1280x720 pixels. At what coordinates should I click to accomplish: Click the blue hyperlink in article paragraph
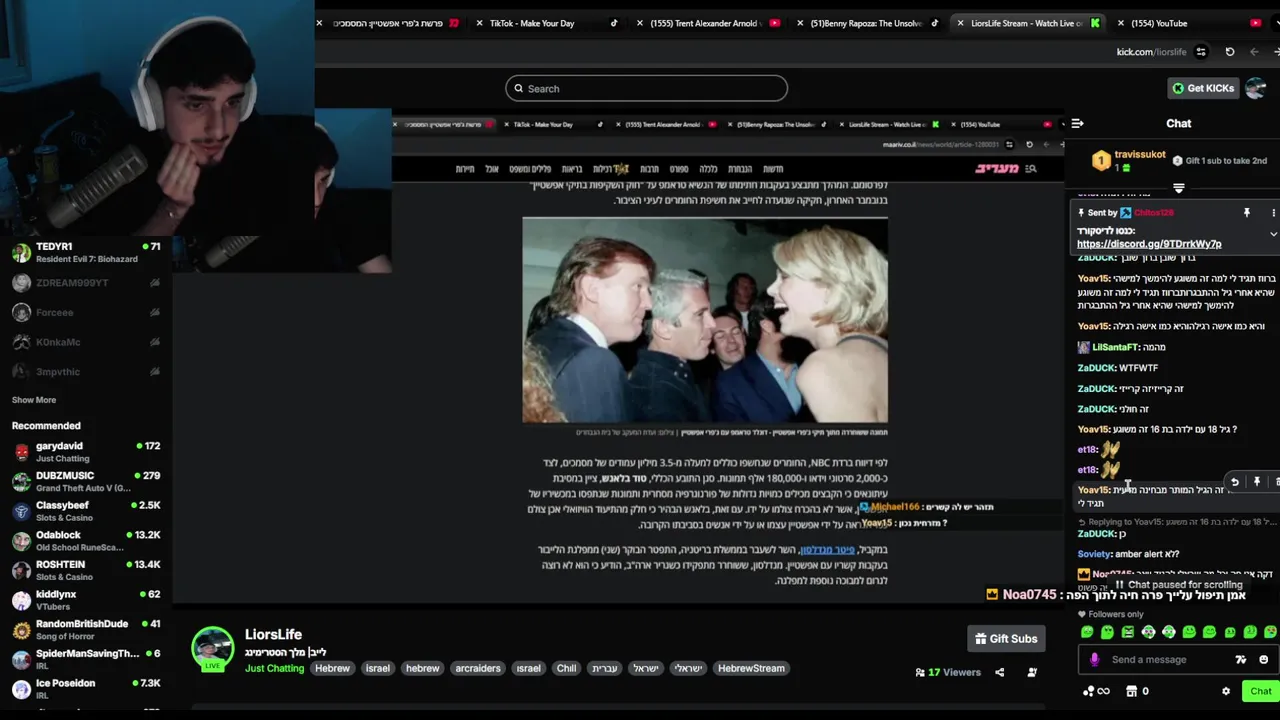click(827, 550)
